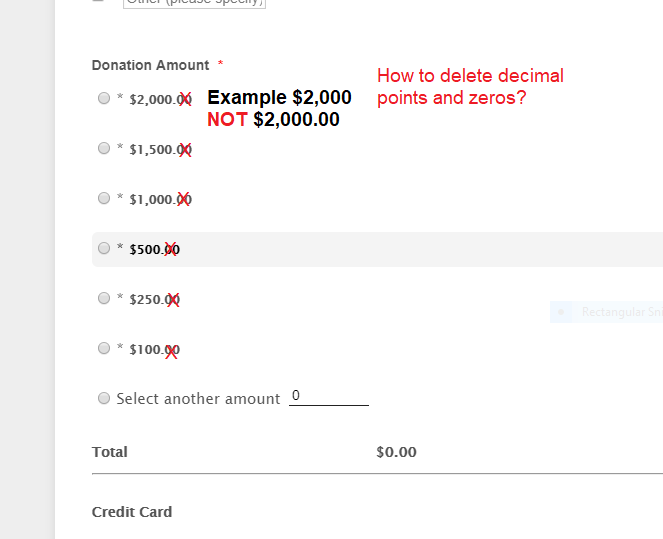Image resolution: width=663 pixels, height=539 pixels.
Task: Click the Example $2,000 annotation text
Action: click(279, 98)
